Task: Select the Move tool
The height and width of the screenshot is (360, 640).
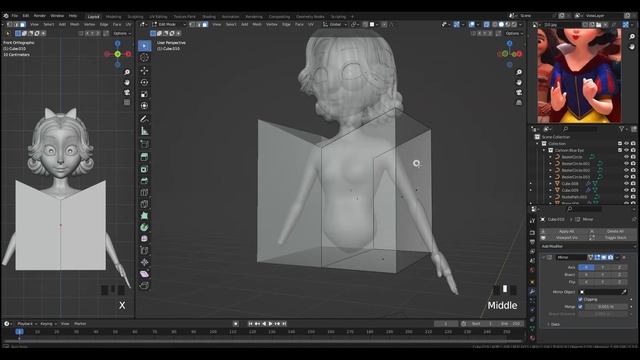Action: coord(144,71)
